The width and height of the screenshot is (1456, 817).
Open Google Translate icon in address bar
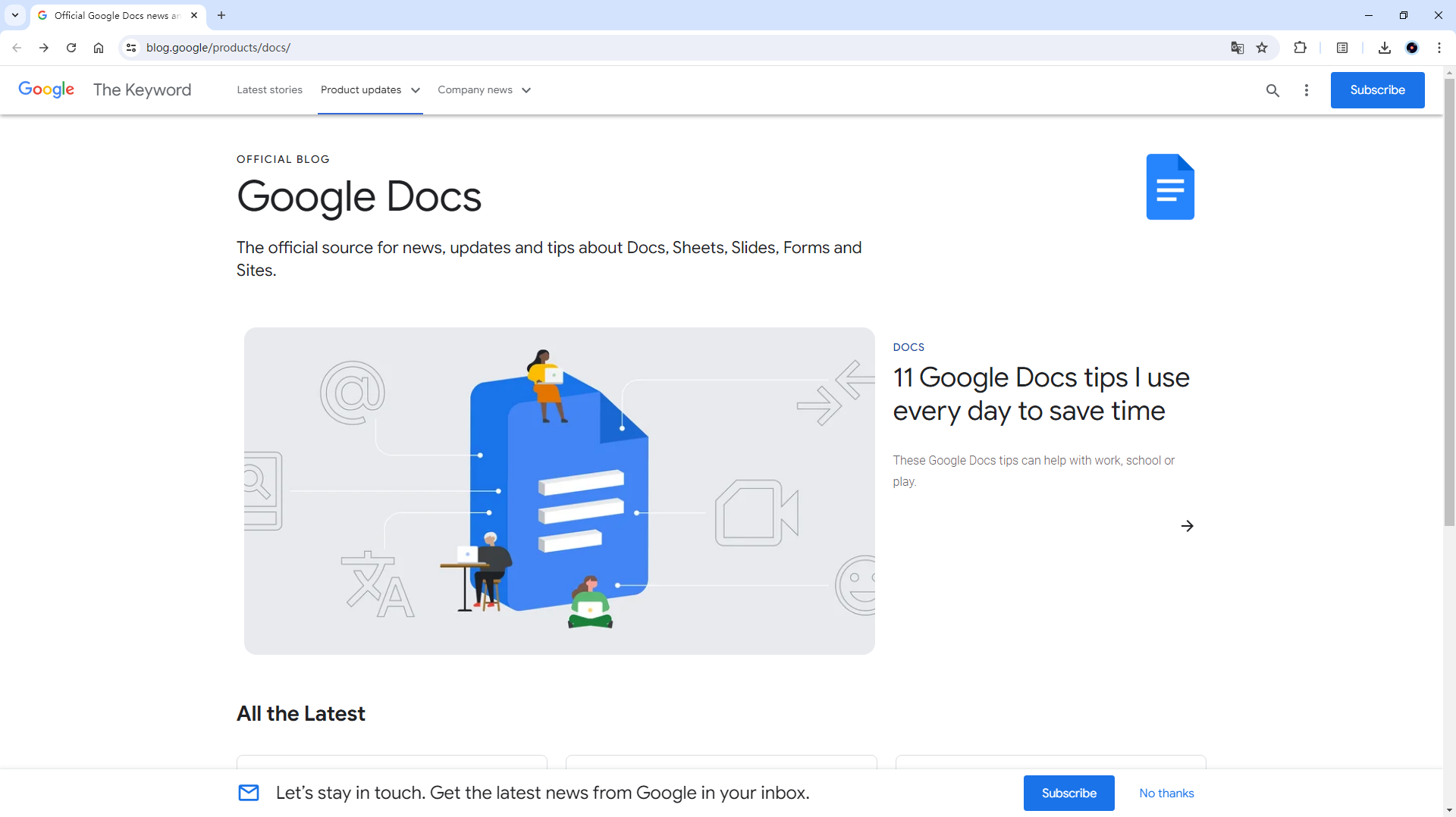click(x=1238, y=48)
